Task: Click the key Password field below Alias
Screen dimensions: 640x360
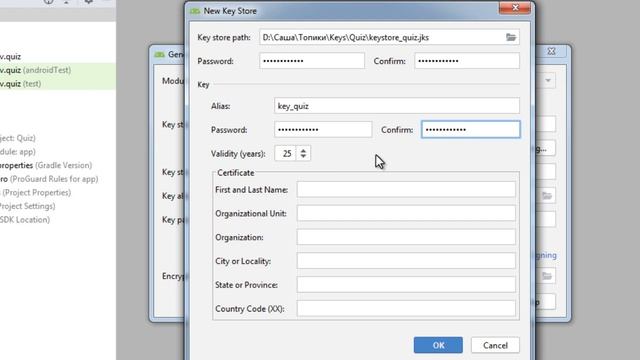Action: 323,129
